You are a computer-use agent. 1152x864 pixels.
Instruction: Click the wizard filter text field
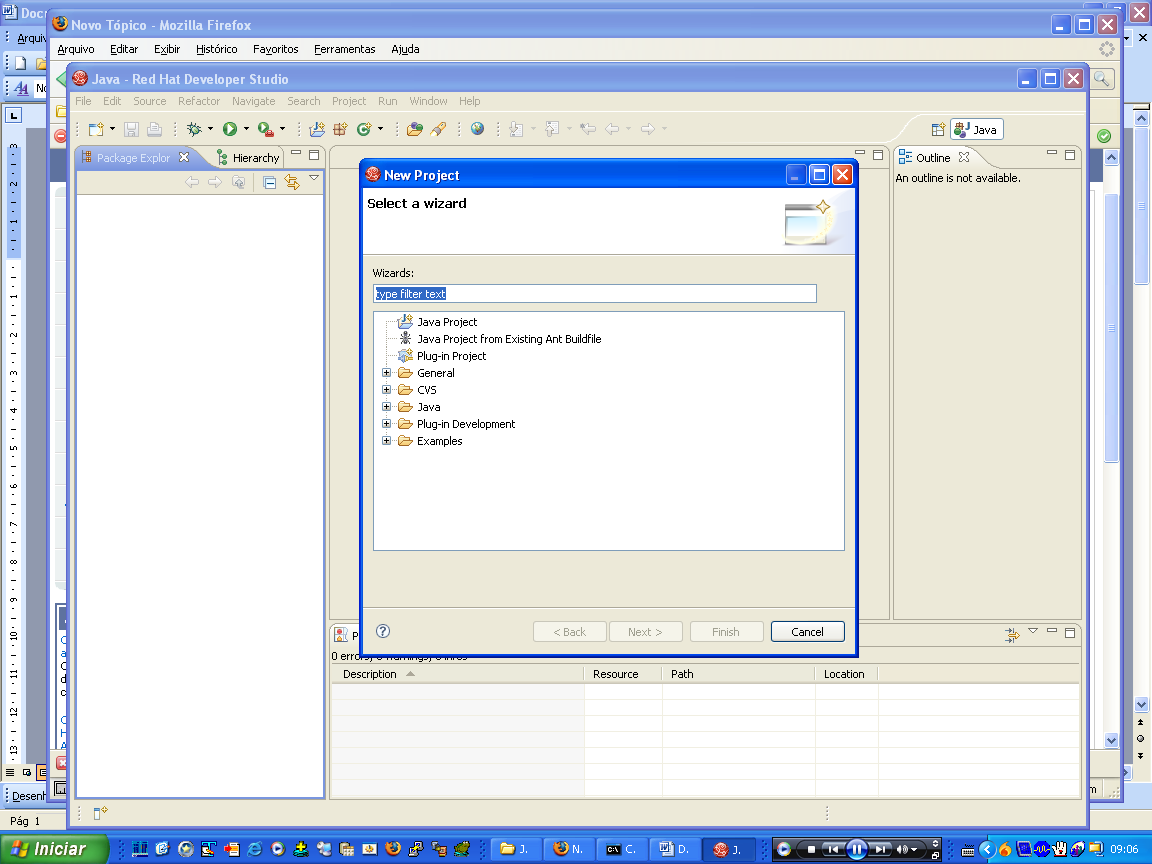594,294
